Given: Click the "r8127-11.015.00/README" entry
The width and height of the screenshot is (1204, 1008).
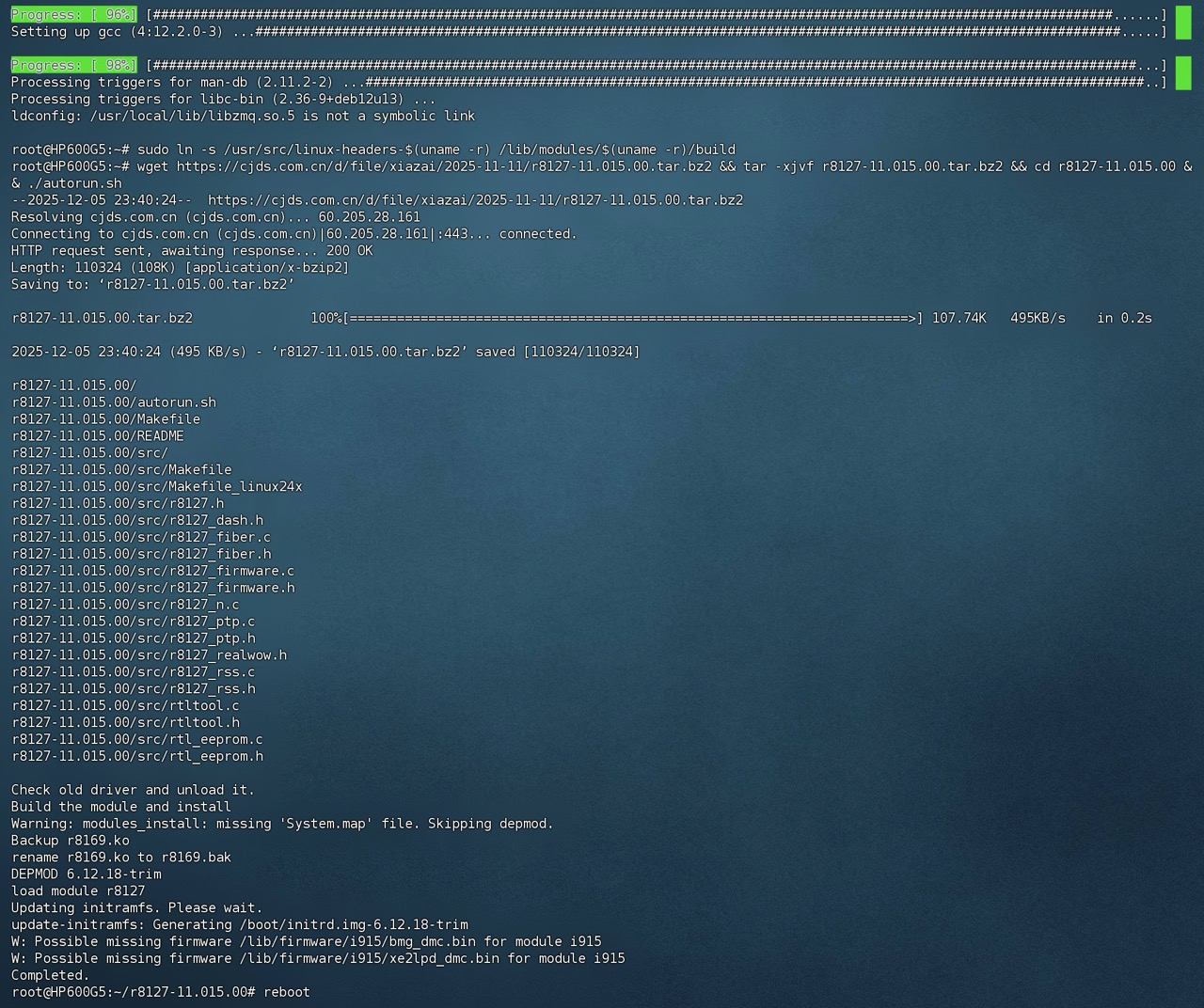Looking at the screenshot, I should tap(98, 436).
